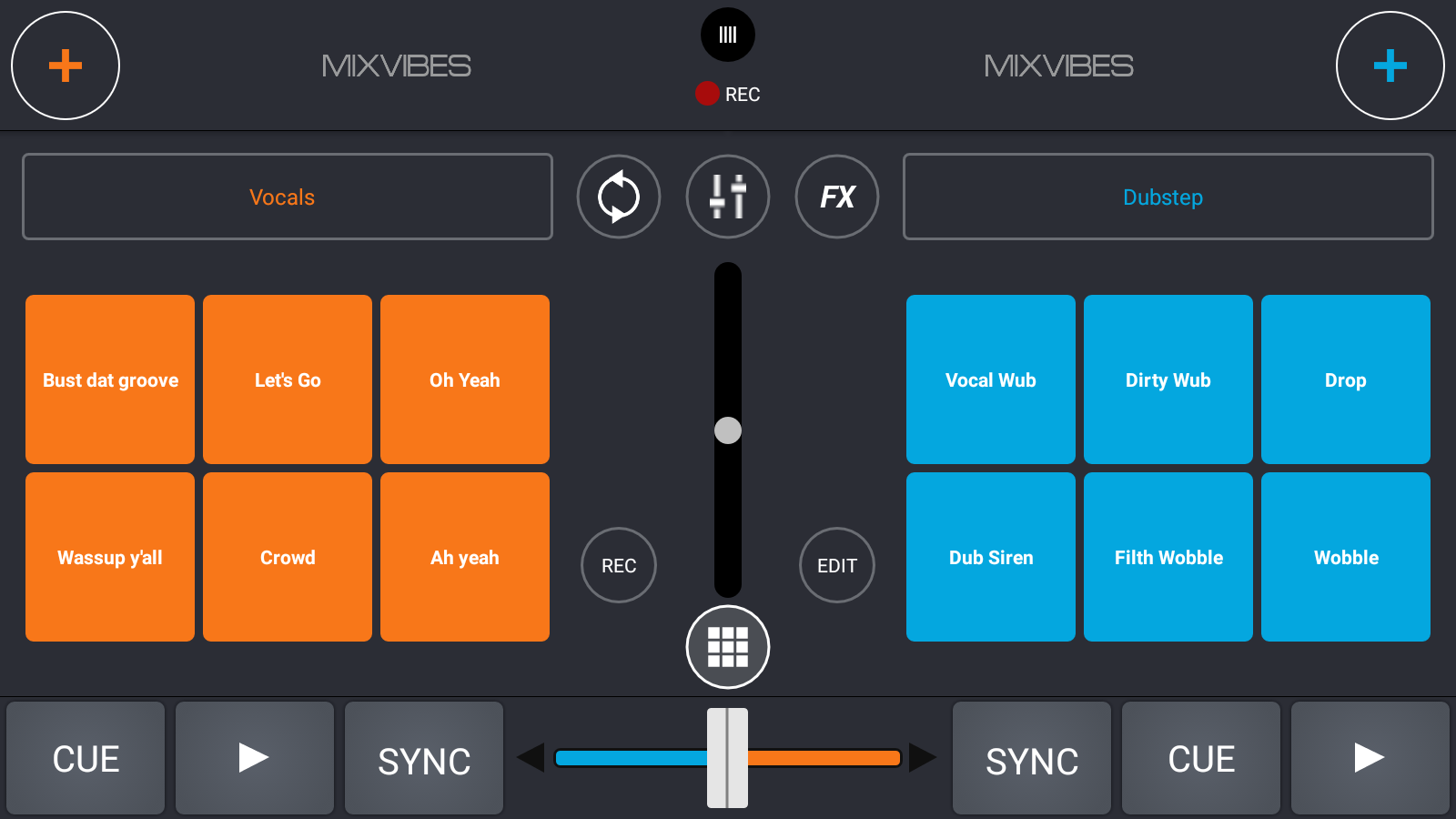Trigger the Vocal Wub pad
Screen dimensions: 1456x819
pos(991,379)
